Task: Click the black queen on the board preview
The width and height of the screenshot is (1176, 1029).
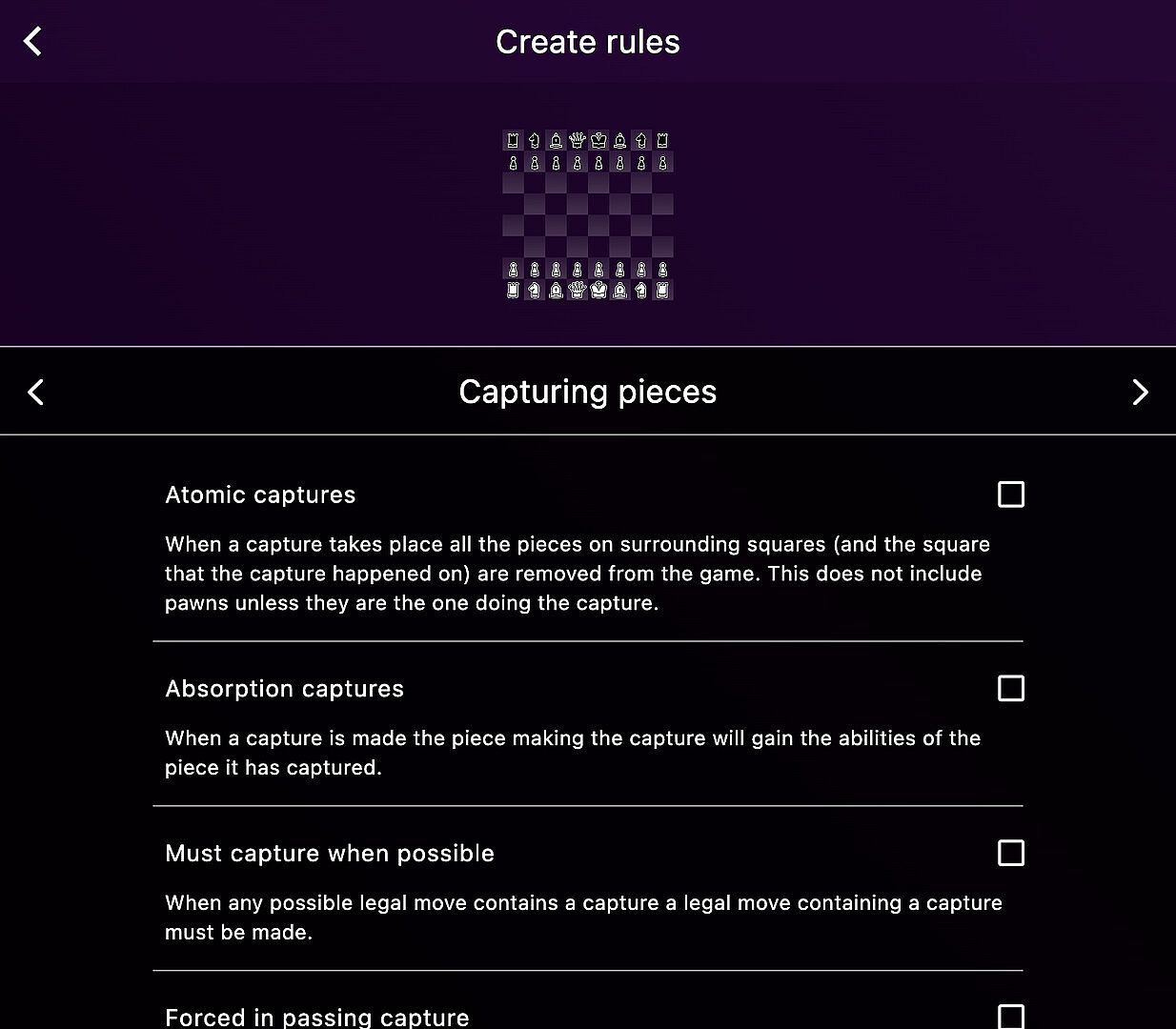Action: point(578,141)
